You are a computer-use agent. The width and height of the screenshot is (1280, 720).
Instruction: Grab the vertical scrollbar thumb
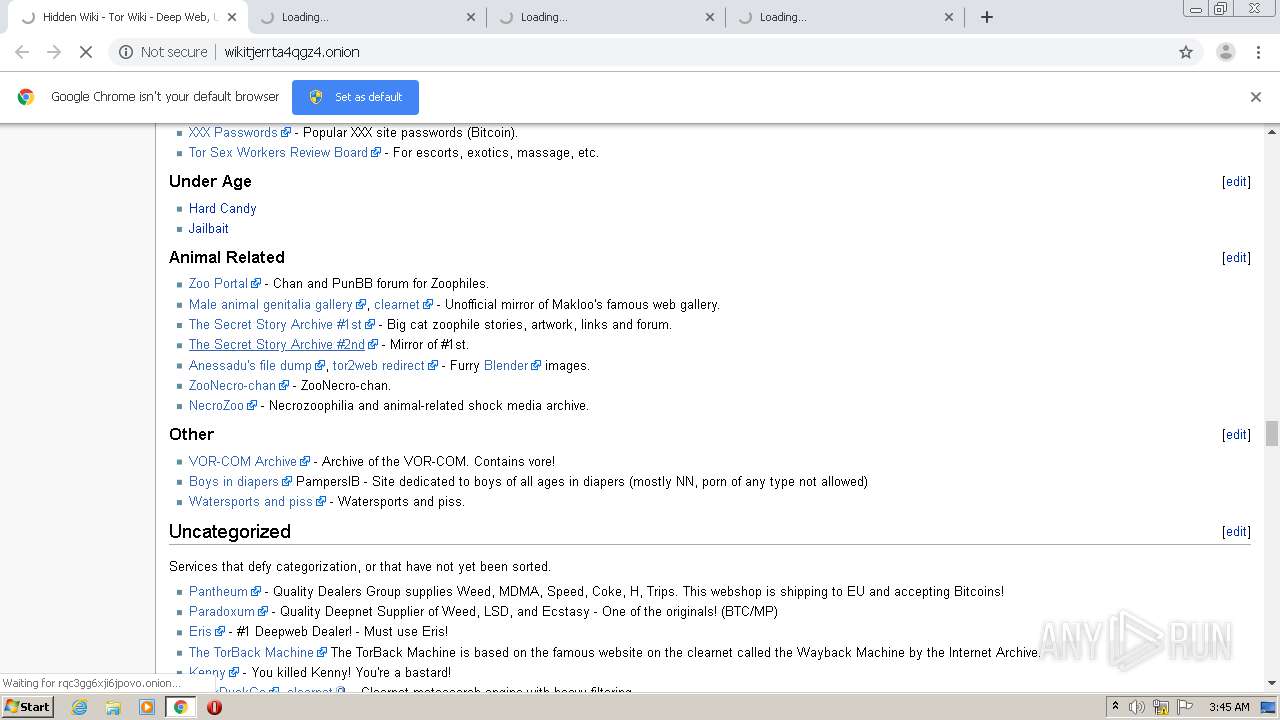(1272, 433)
